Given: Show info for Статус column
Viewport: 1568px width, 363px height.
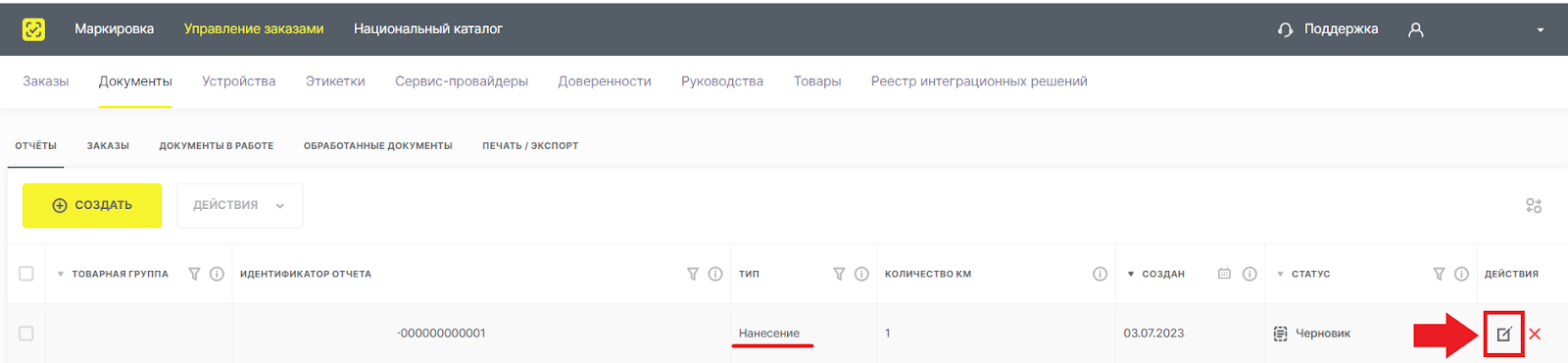Looking at the screenshot, I should tap(1461, 274).
